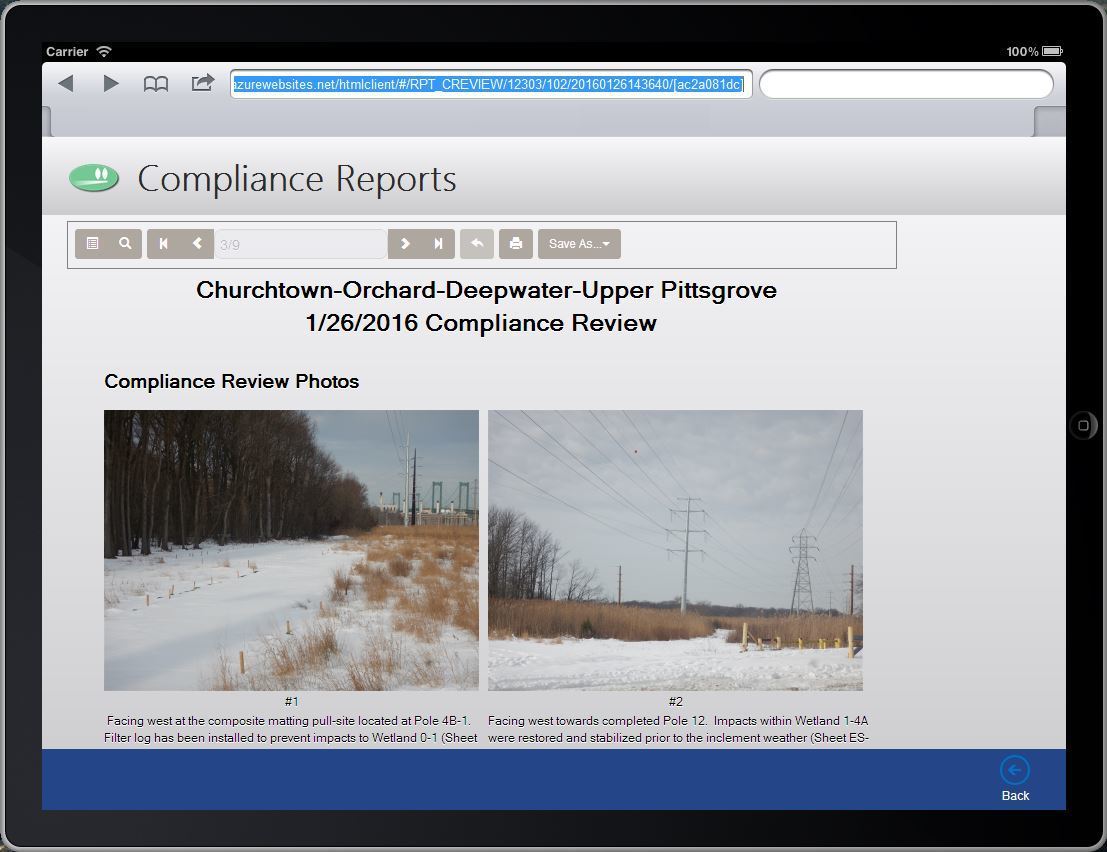The width and height of the screenshot is (1107, 852).
Task: Open photo #2 of completed Pole 12
Action: coord(675,550)
